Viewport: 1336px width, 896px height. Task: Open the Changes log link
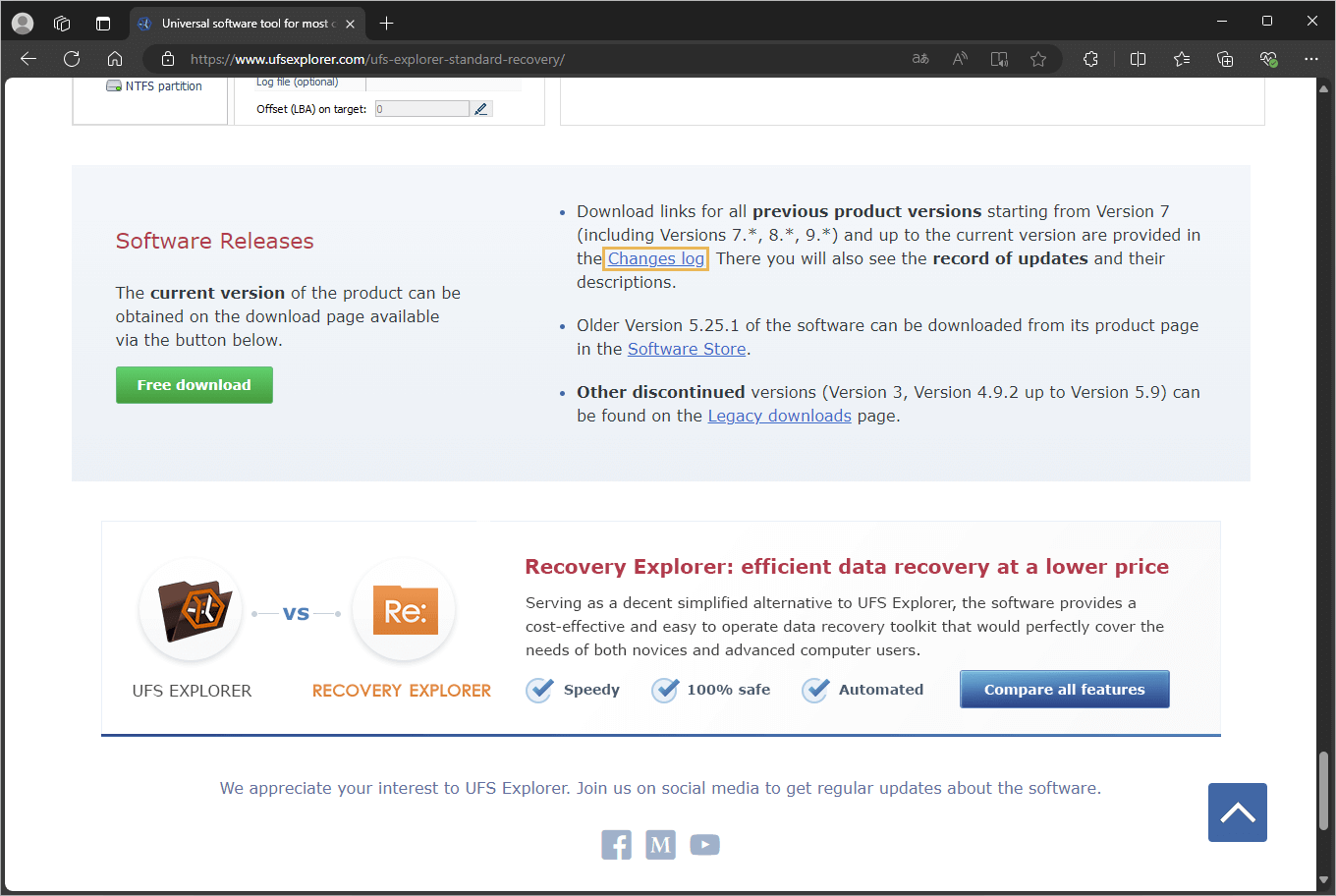tap(656, 258)
